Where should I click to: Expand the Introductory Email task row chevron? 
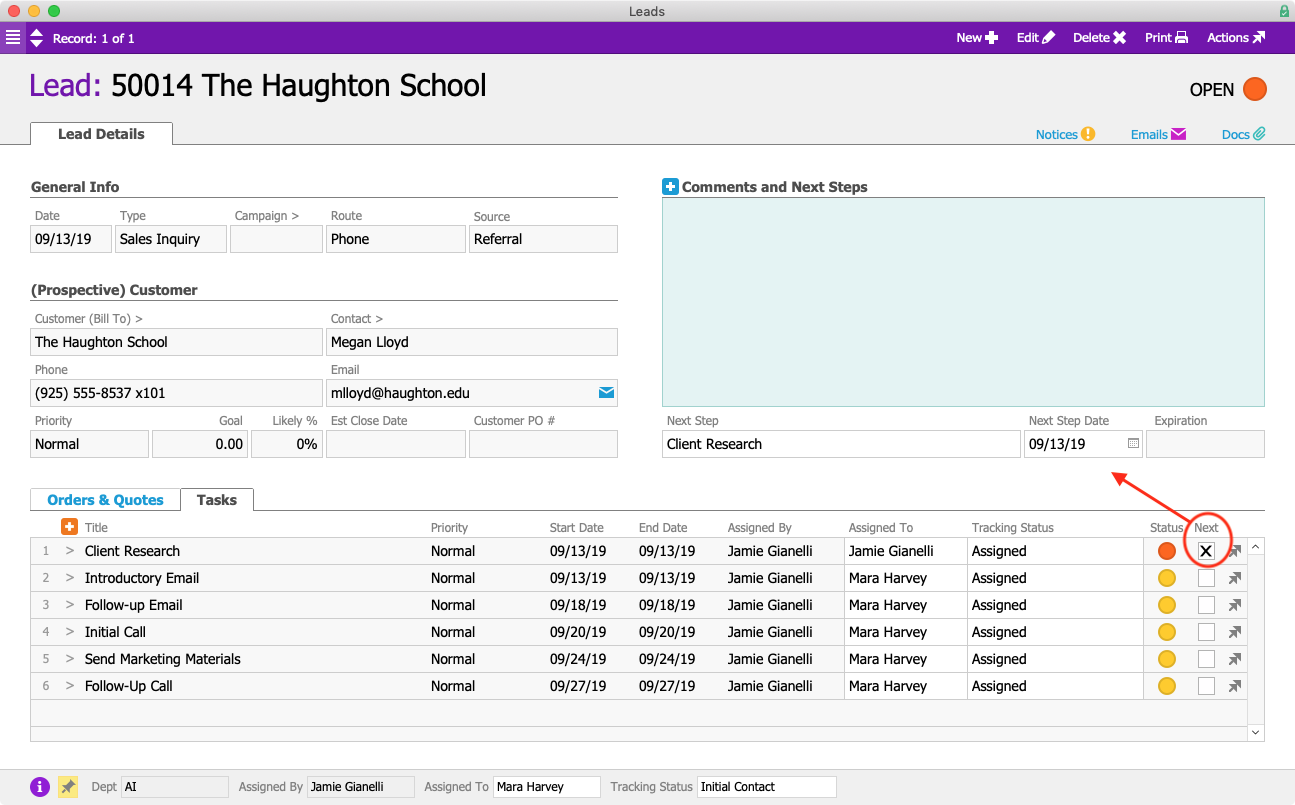70,578
